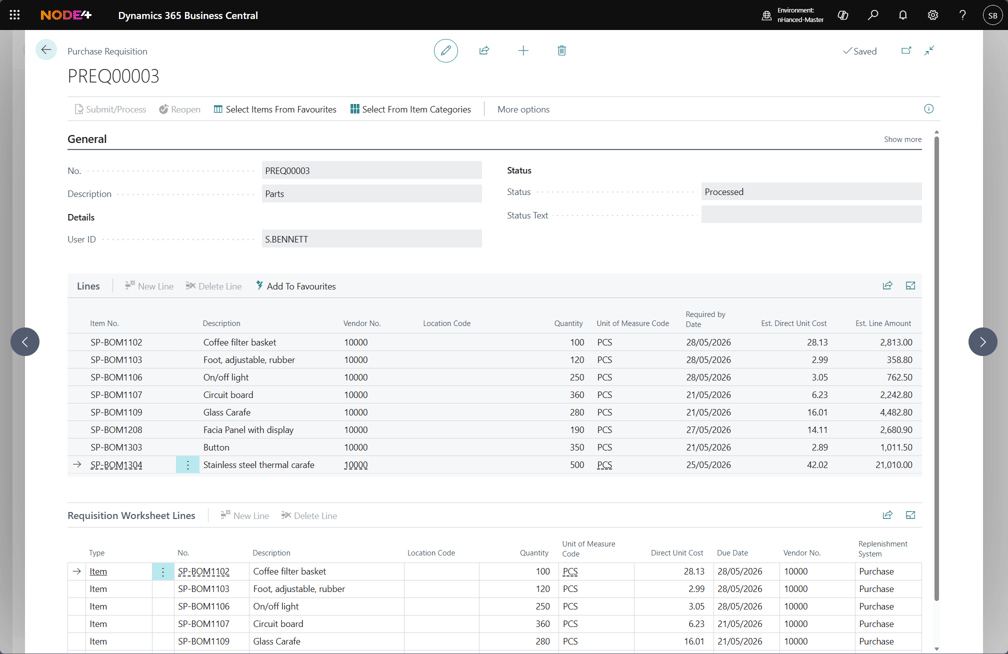Open row menu for SP-BOM1304 line

pos(188,465)
